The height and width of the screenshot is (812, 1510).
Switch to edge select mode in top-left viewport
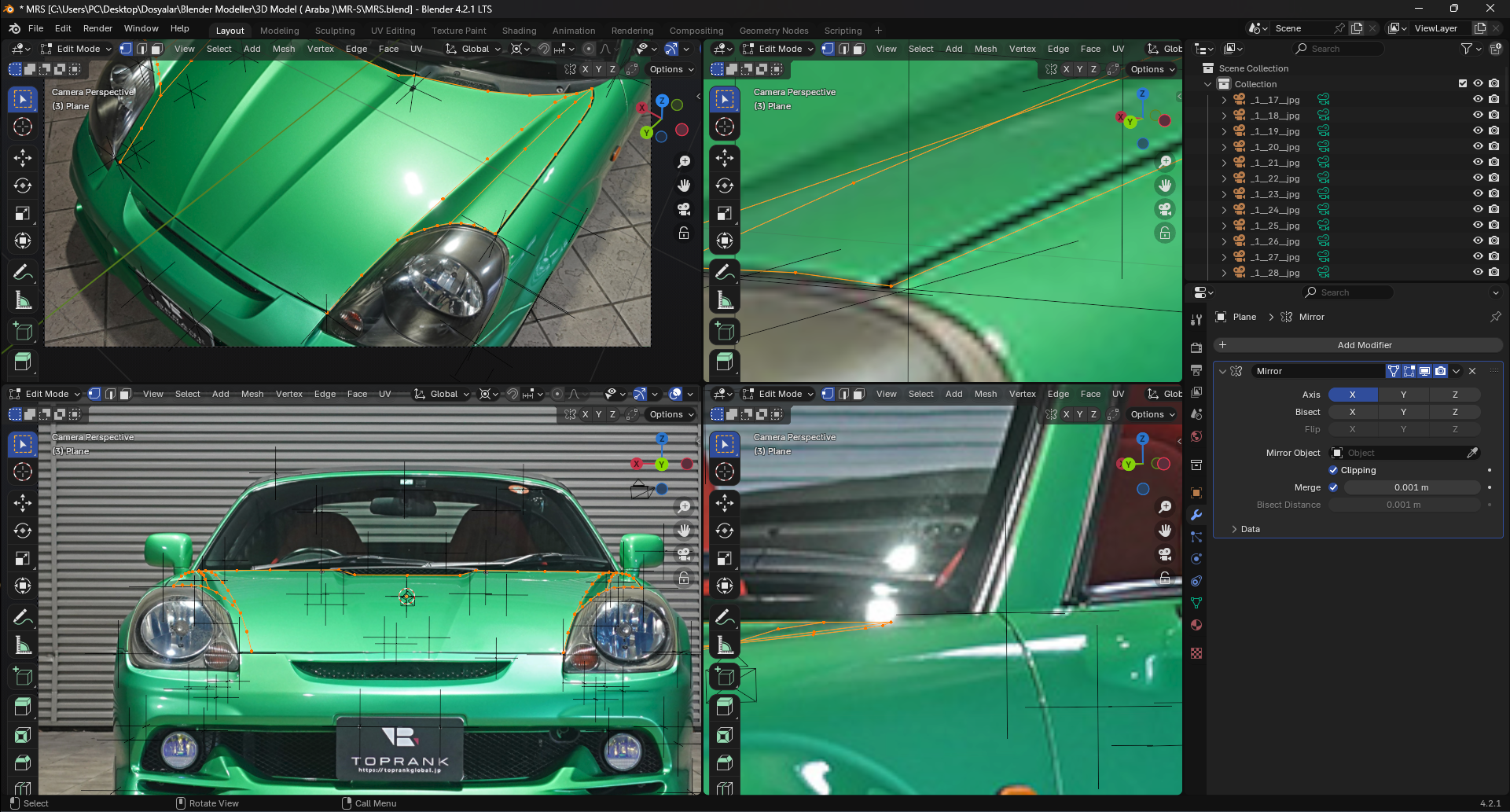[x=141, y=49]
